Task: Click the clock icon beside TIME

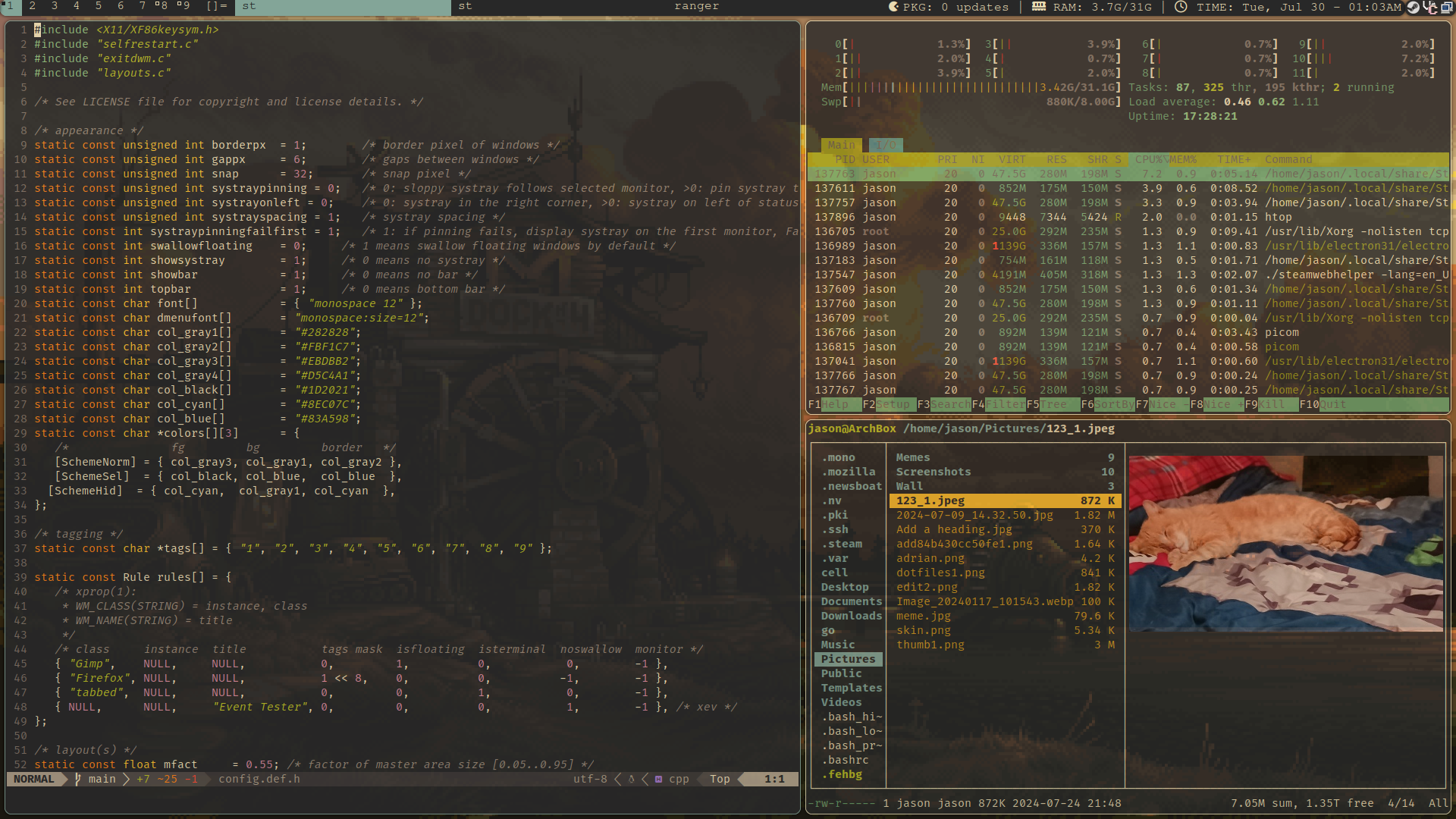Action: coord(1180,7)
